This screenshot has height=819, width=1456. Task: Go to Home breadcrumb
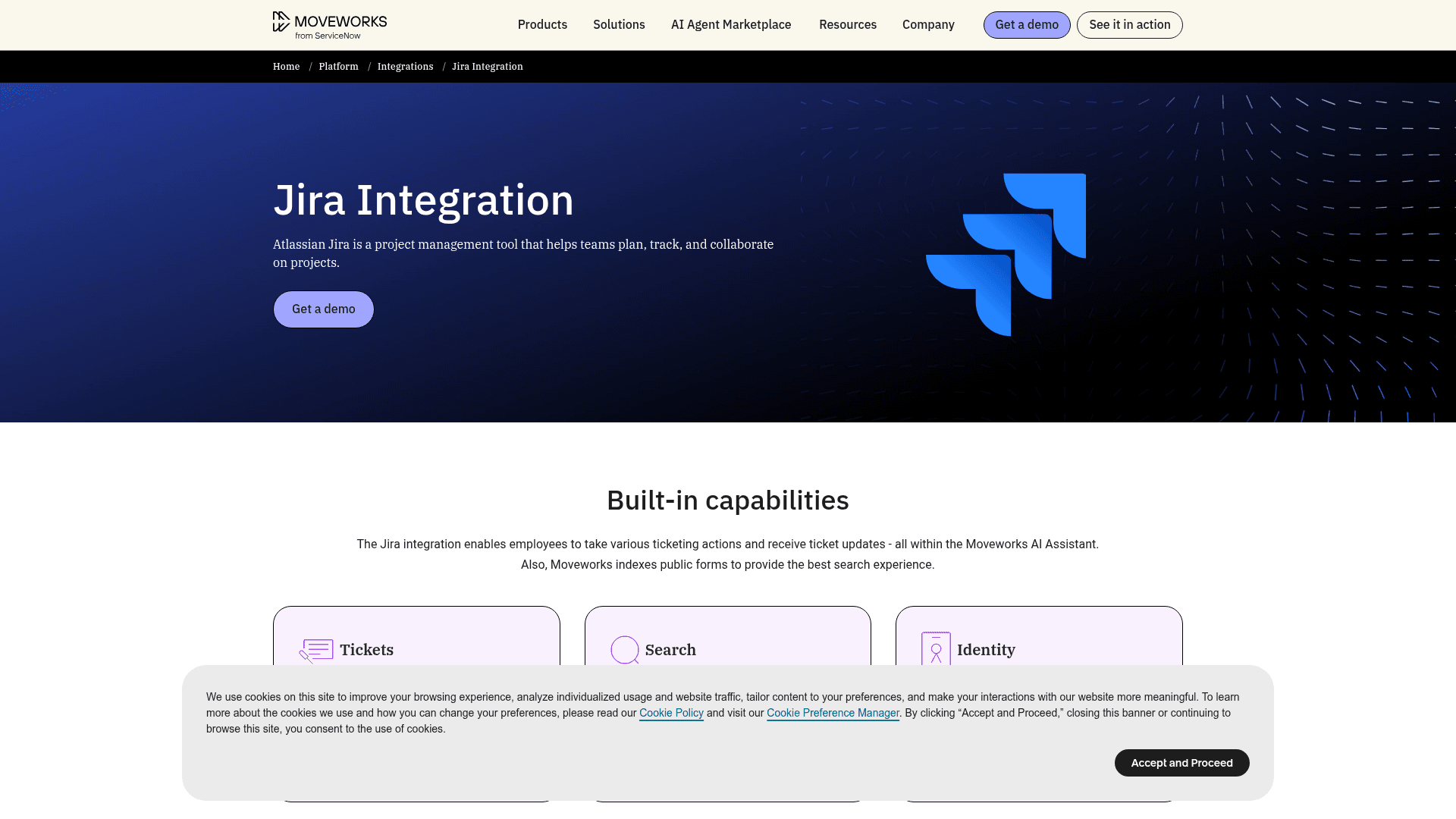tap(286, 67)
